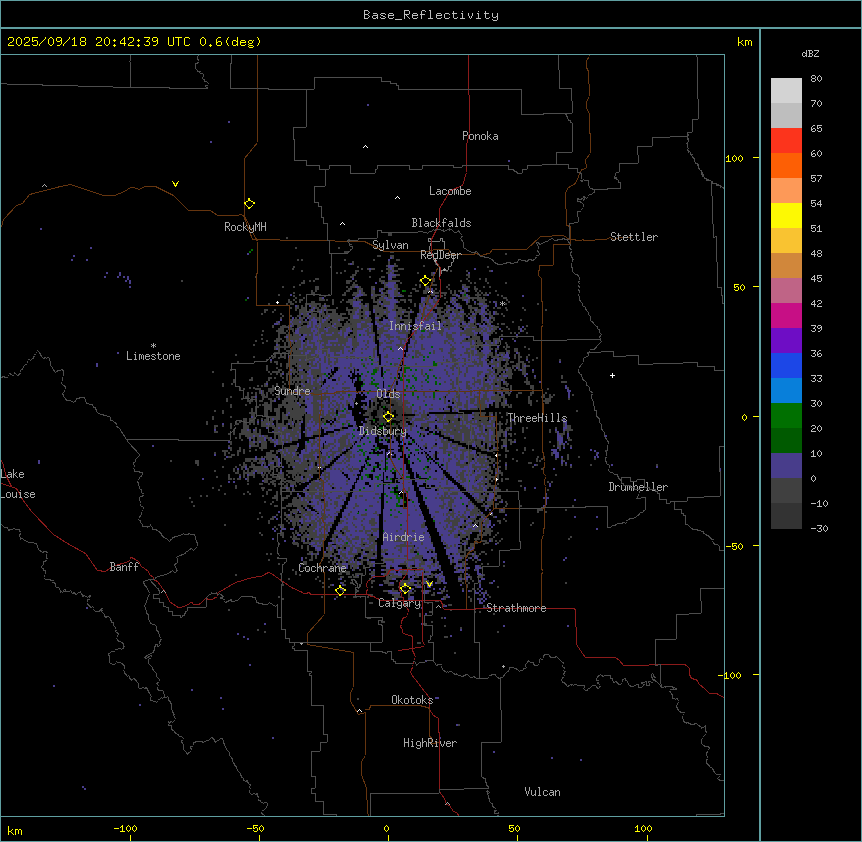This screenshot has width=862, height=842.
Task: Select the radar site diamond above Didsbury
Action: [x=389, y=416]
